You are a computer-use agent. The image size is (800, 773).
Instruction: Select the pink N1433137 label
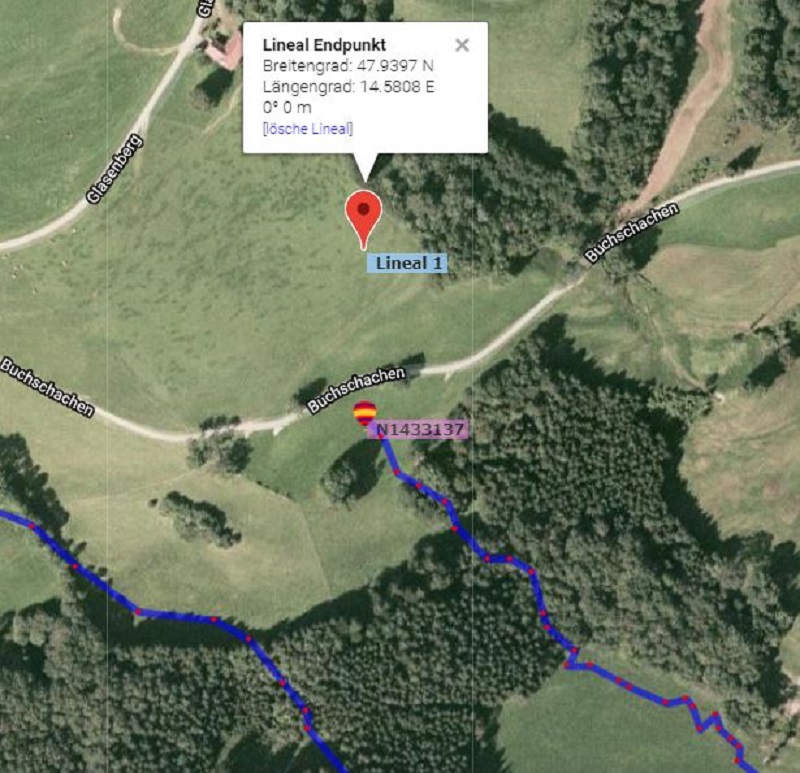click(x=417, y=430)
